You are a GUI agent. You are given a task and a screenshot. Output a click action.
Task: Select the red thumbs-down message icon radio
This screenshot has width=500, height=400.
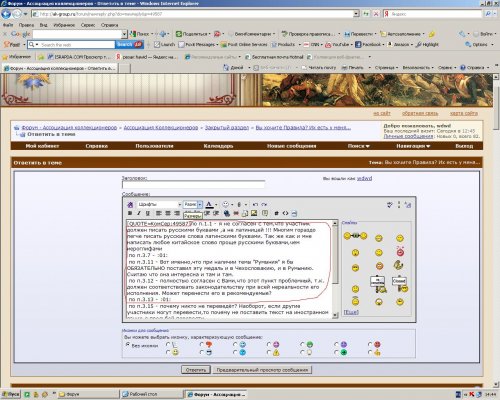[x=202, y=344]
